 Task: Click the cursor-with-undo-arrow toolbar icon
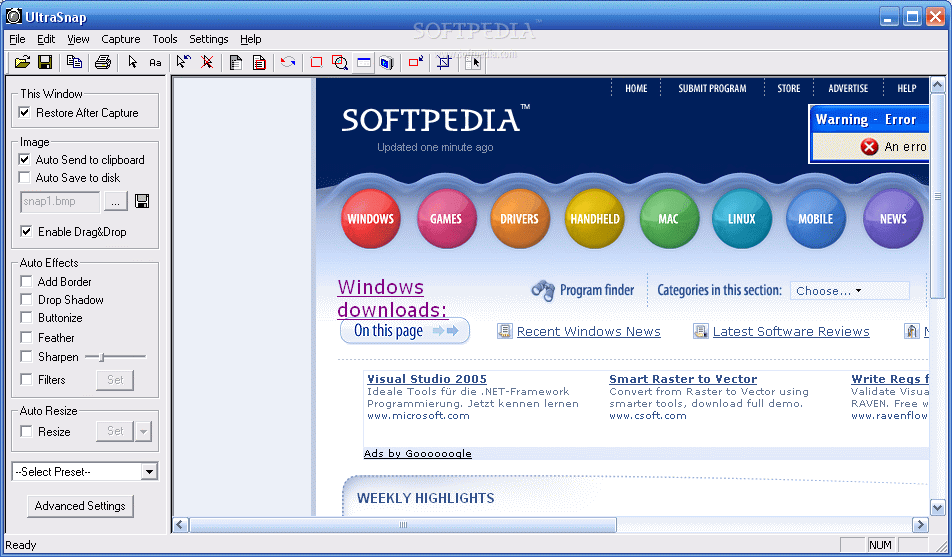pyautogui.click(x=183, y=62)
